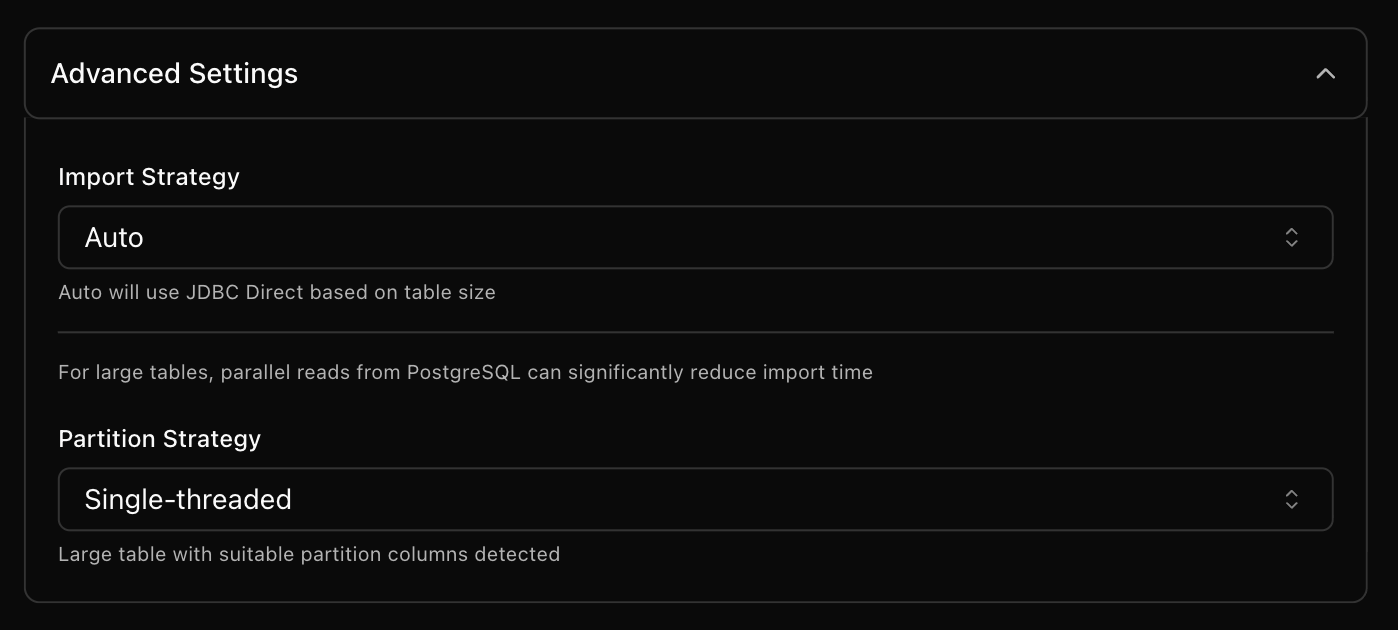Click the divider line between settings
The height and width of the screenshot is (630, 1398).
pyautogui.click(x=696, y=330)
